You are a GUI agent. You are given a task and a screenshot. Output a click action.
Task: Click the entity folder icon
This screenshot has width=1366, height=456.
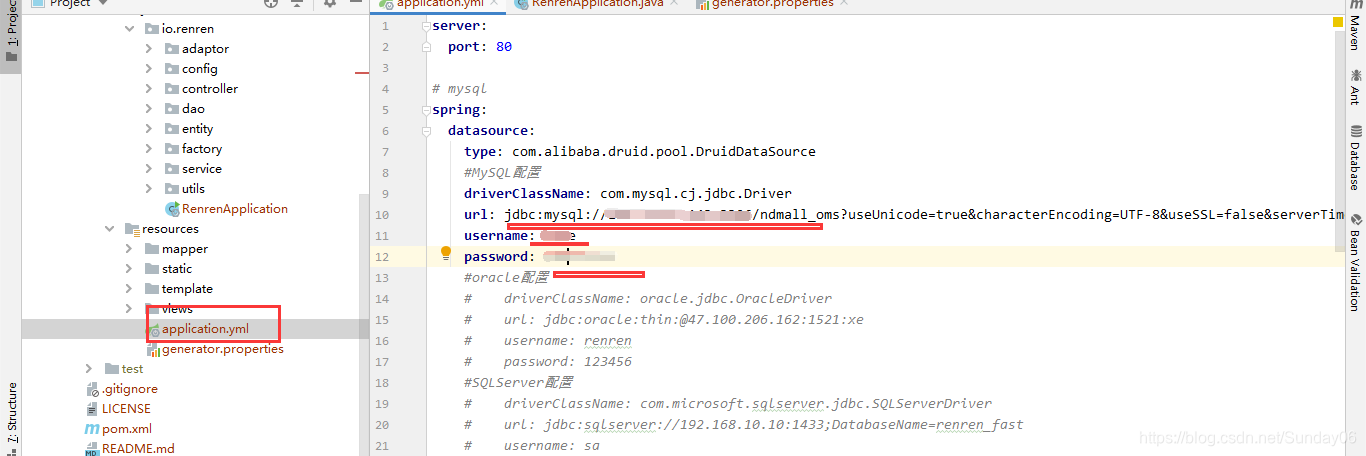(172, 129)
